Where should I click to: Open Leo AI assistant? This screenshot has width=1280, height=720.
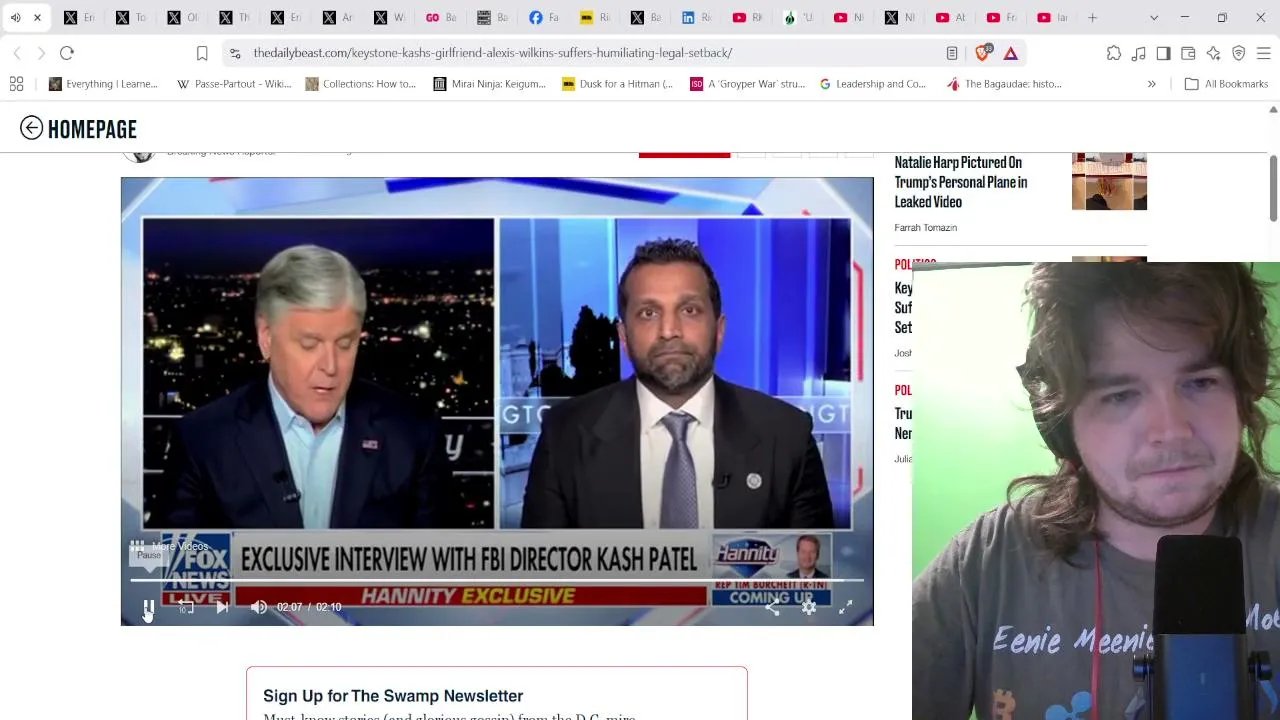click(x=1213, y=53)
